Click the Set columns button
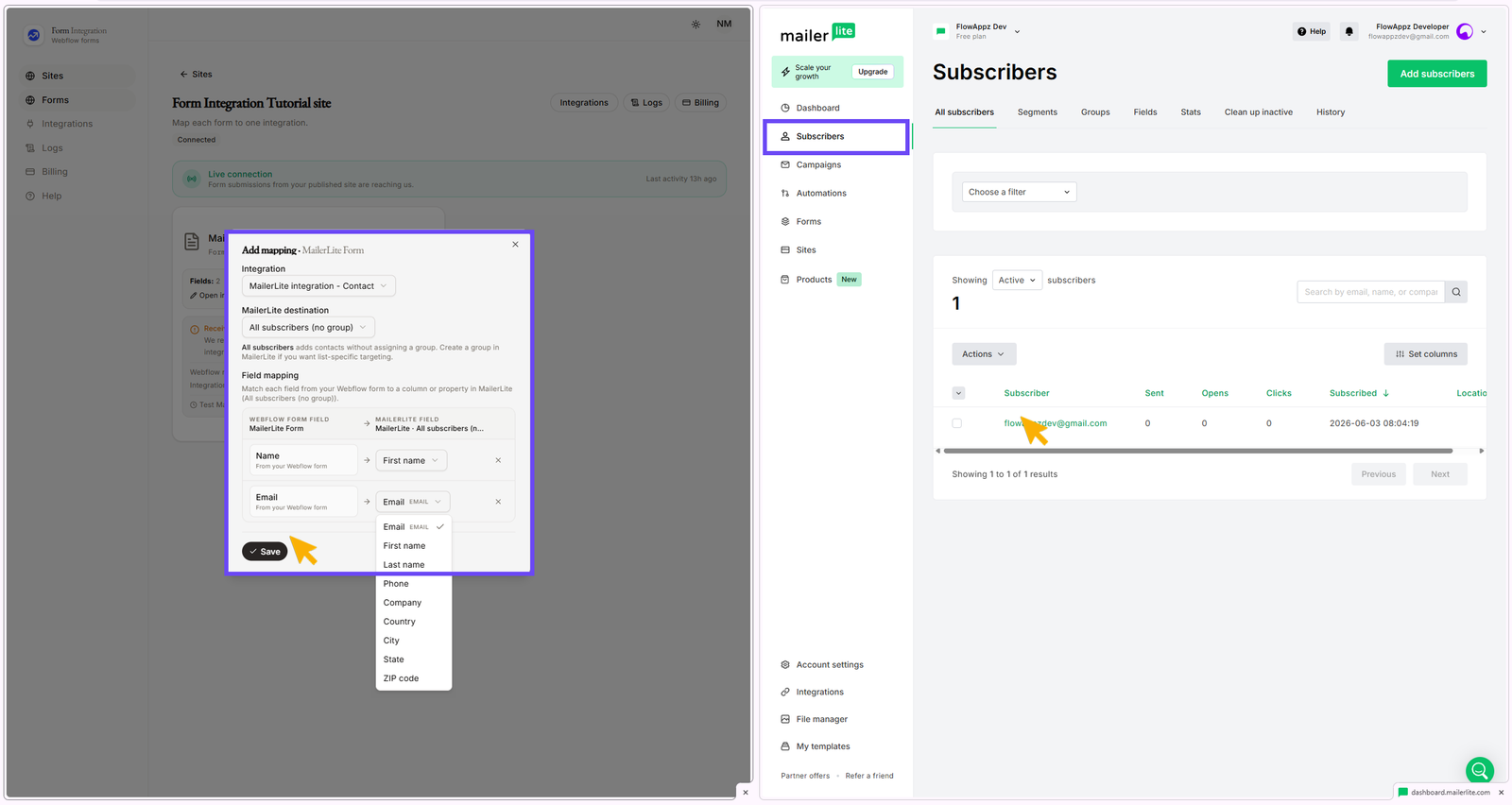1512x805 pixels. tap(1425, 354)
